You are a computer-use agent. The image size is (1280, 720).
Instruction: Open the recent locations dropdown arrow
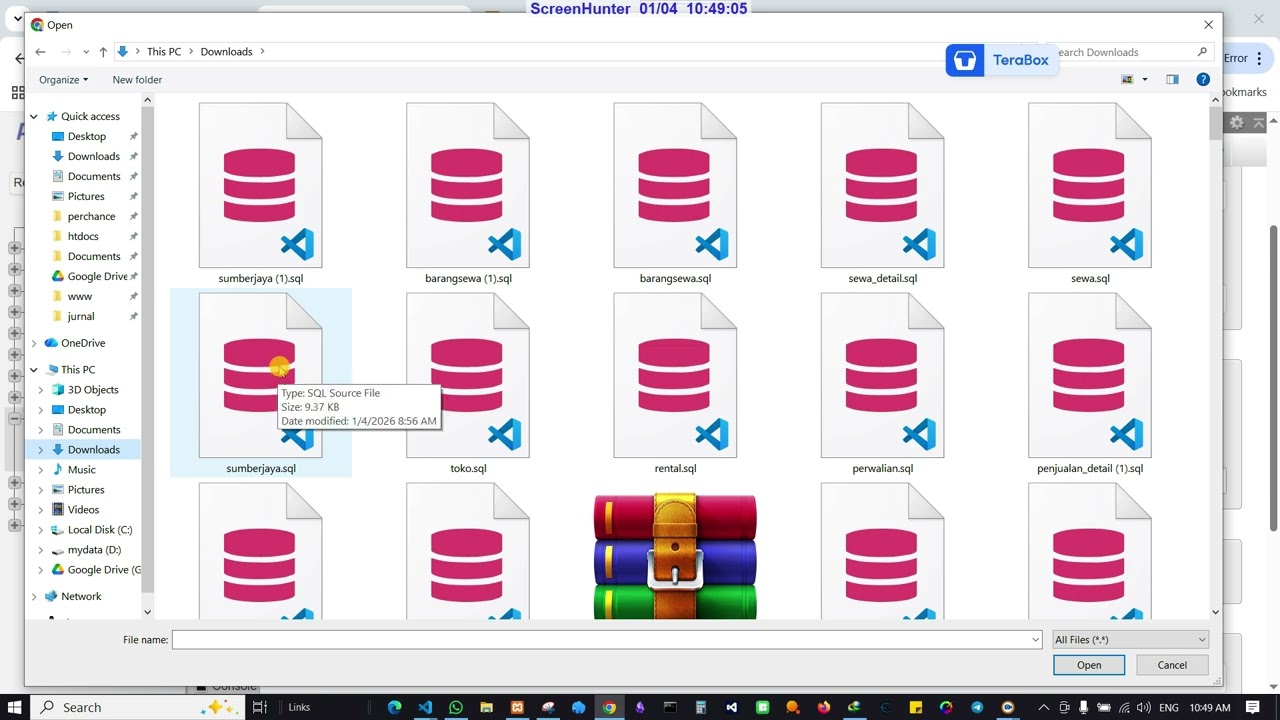pyautogui.click(x=86, y=52)
